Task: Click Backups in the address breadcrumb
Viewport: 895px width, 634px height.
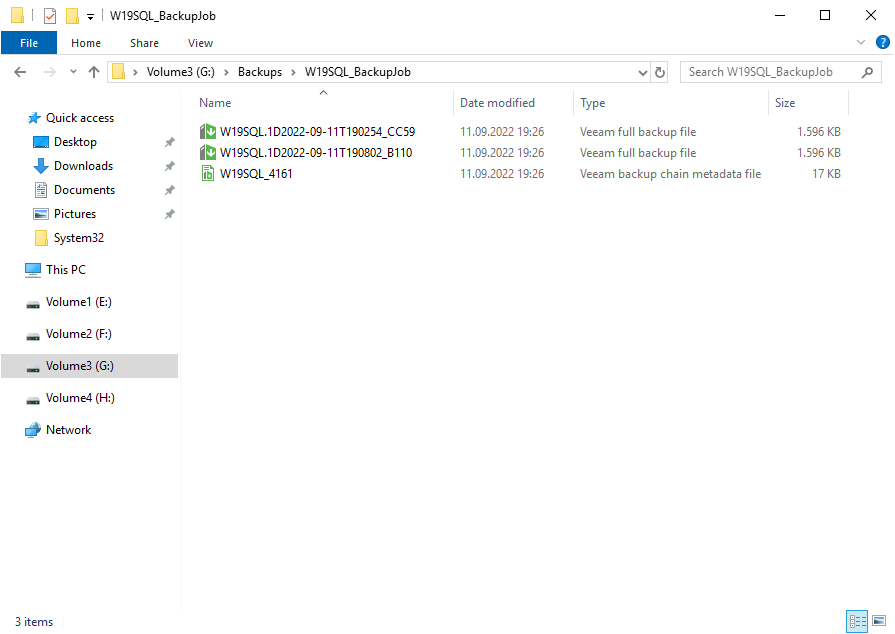Action: click(x=260, y=72)
